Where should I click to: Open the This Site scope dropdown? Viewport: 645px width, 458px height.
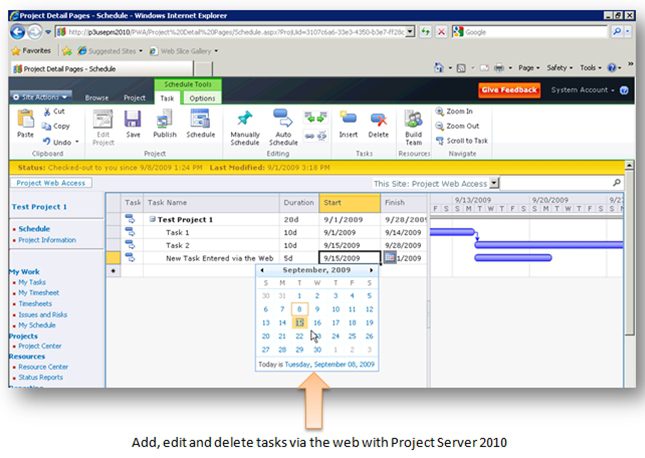494,183
